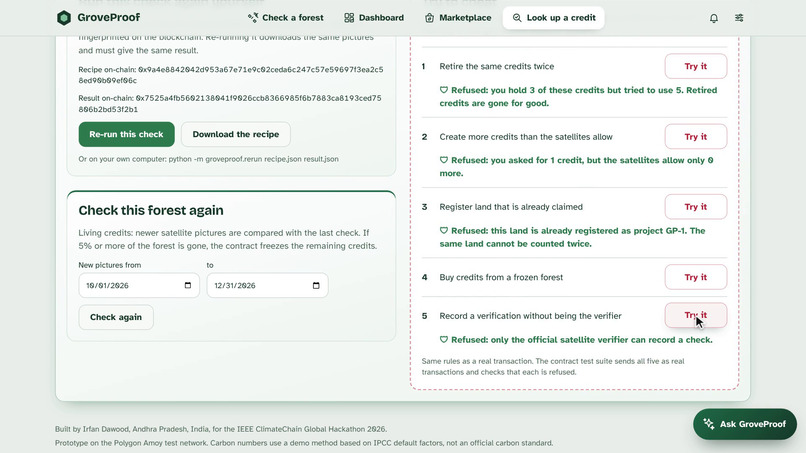
Task: Click 'Refused: this land is already registered' message
Action: pos(572,237)
